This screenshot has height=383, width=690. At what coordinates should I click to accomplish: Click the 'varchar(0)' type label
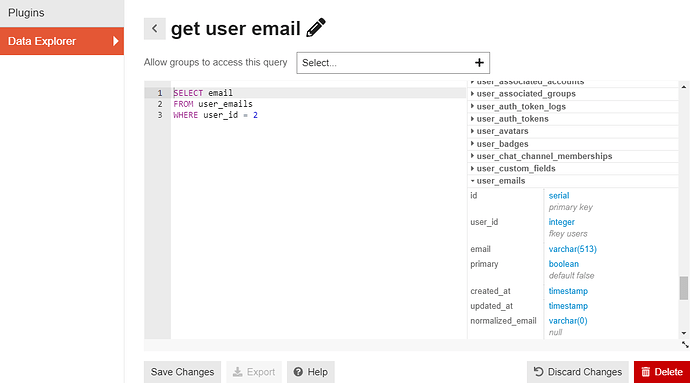568,321
